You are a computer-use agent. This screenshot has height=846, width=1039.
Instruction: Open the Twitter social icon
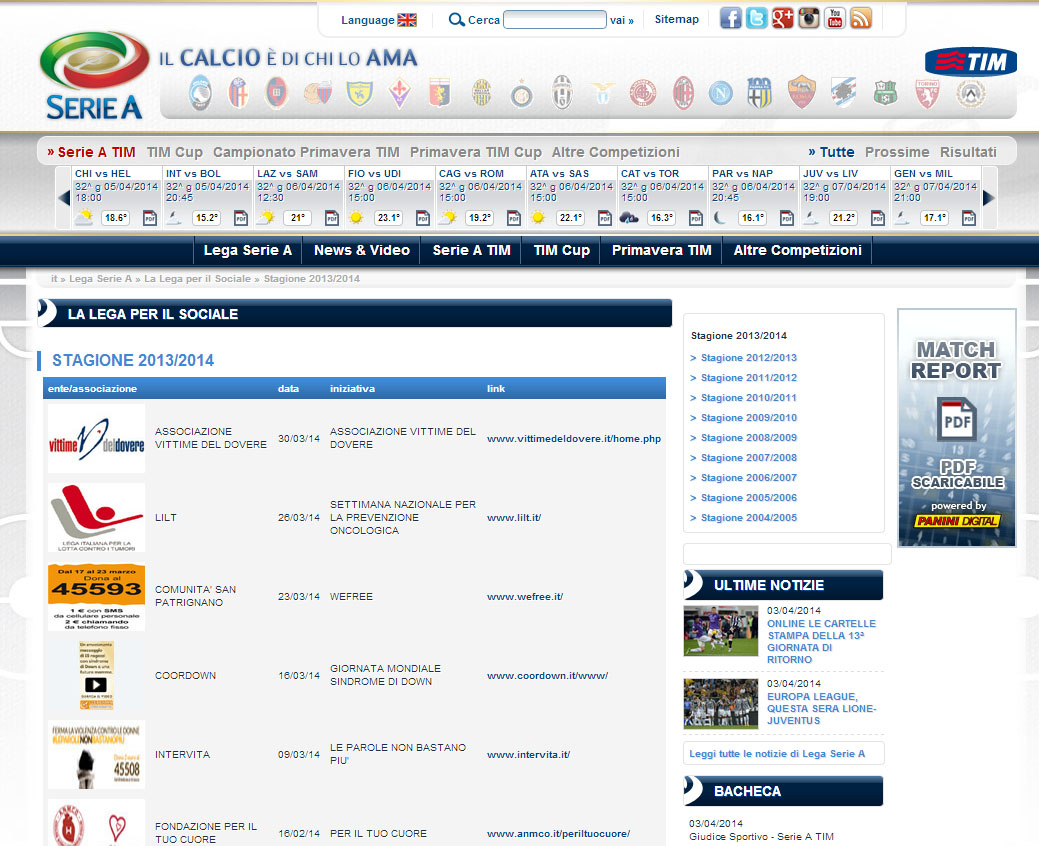pyautogui.click(x=756, y=18)
